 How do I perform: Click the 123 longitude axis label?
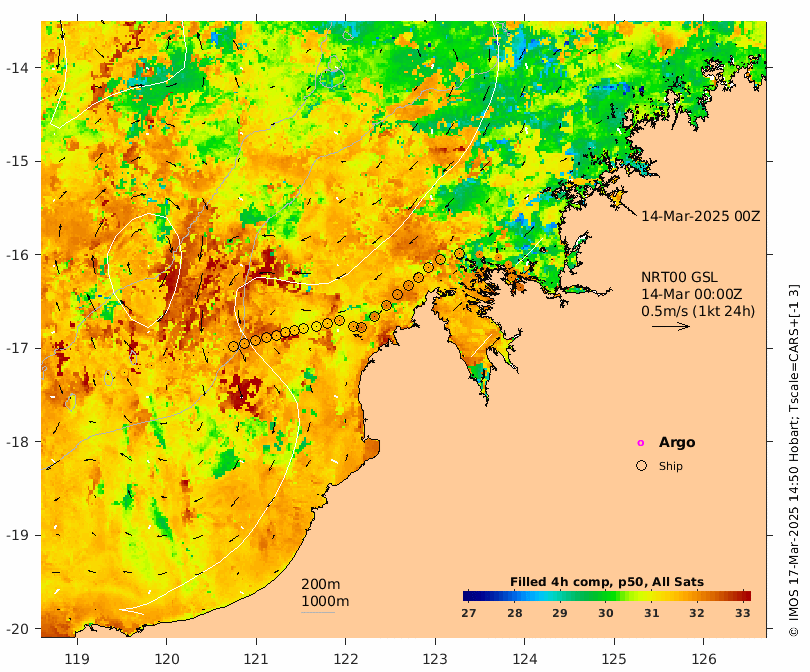[435, 659]
